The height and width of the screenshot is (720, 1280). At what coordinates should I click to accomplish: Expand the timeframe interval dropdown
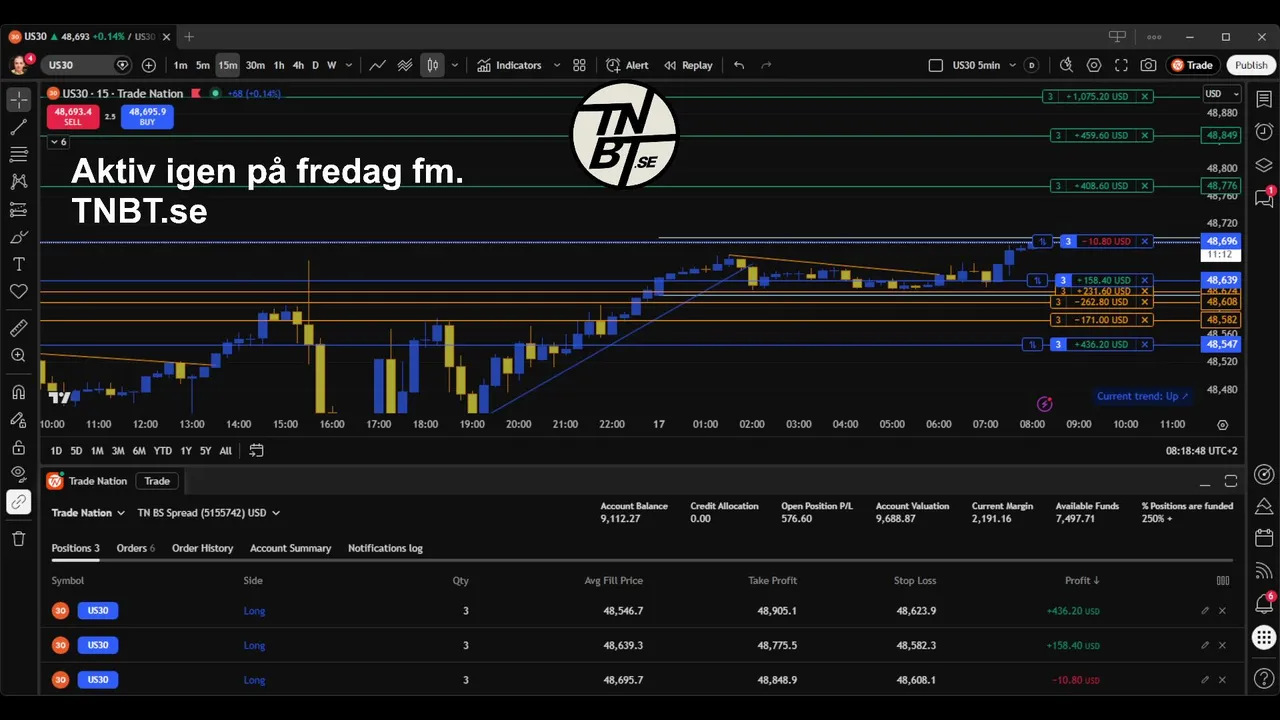click(x=349, y=65)
